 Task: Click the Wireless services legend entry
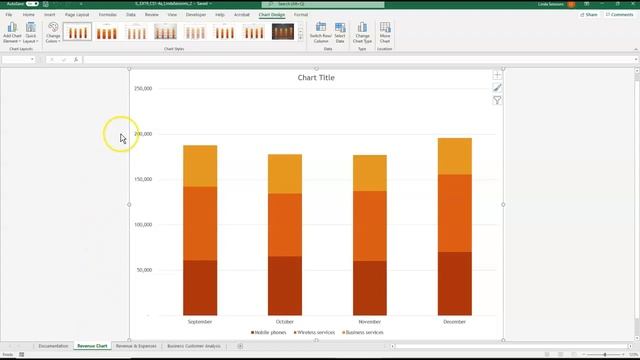[x=314, y=333]
